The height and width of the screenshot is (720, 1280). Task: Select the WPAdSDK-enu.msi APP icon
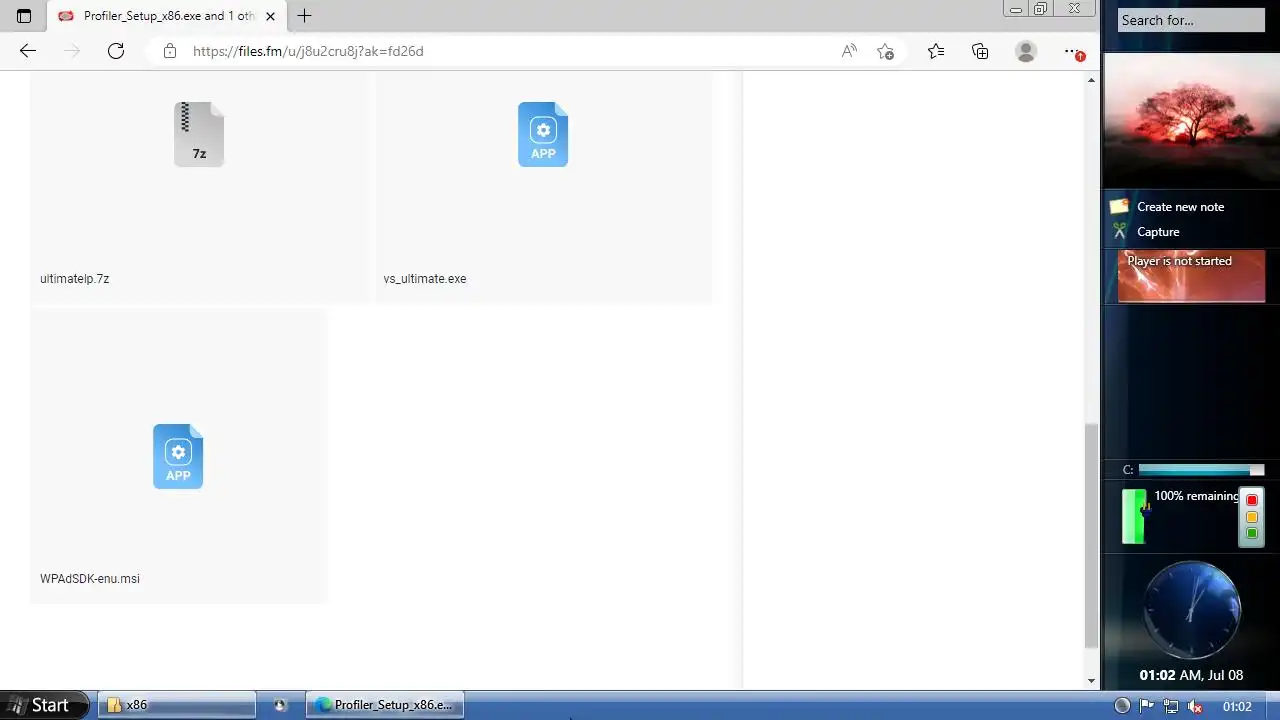178,456
